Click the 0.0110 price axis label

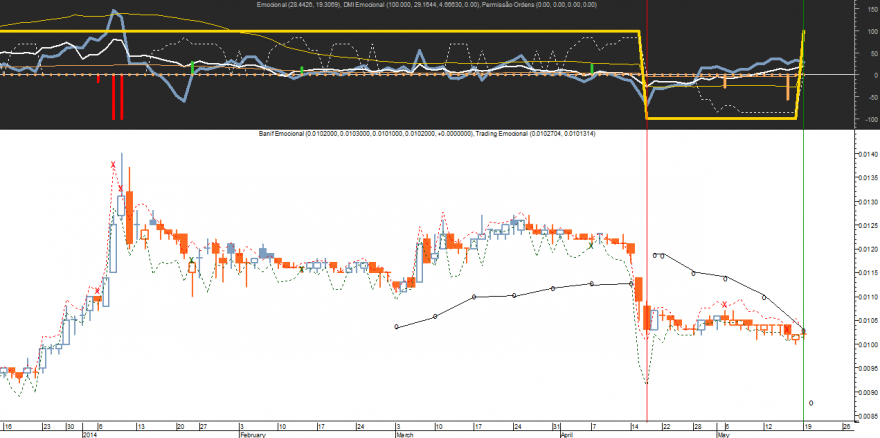tap(867, 296)
